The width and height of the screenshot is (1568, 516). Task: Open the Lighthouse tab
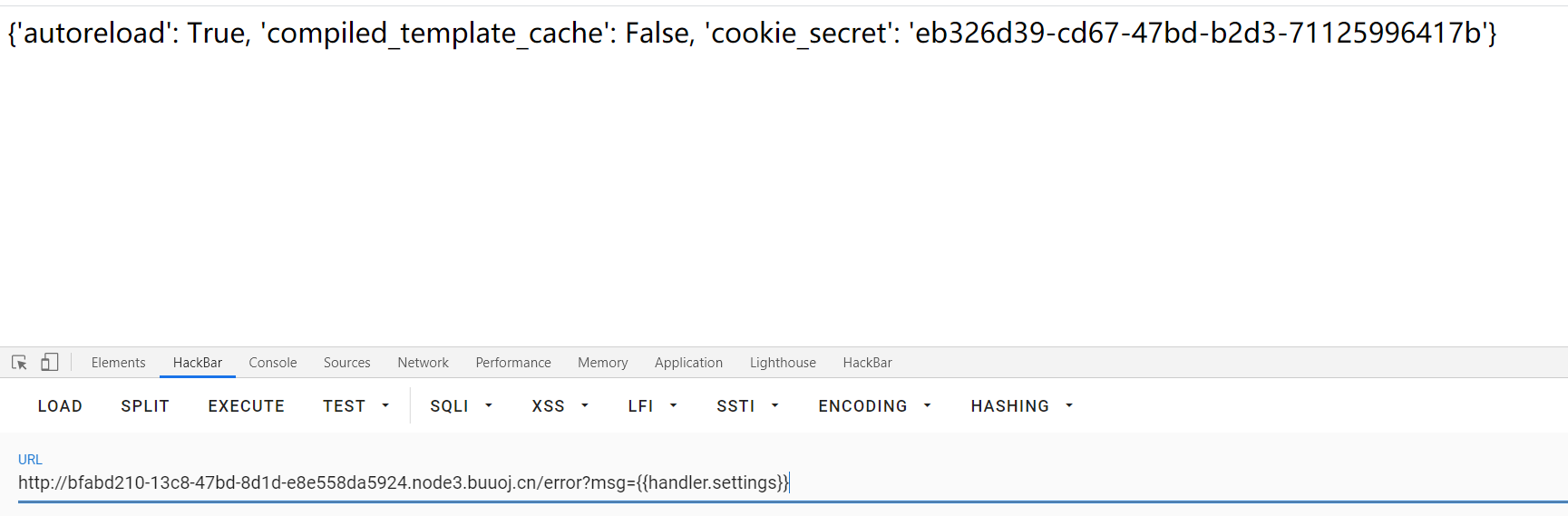click(x=783, y=363)
